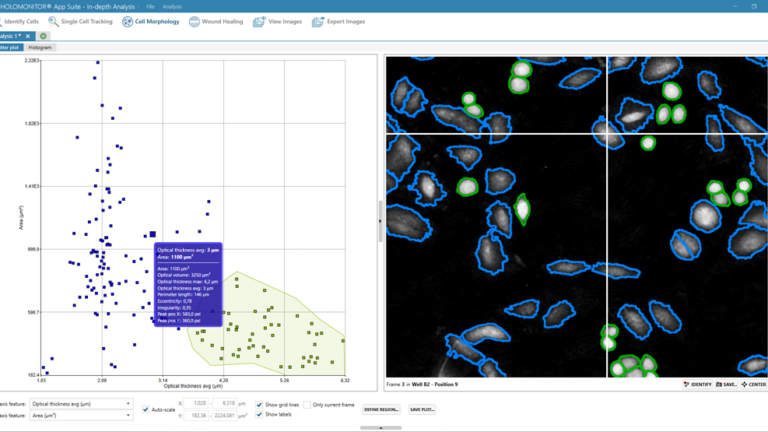Open the Analysis menu
Viewport: 768px width, 432px height.
pos(172,7)
